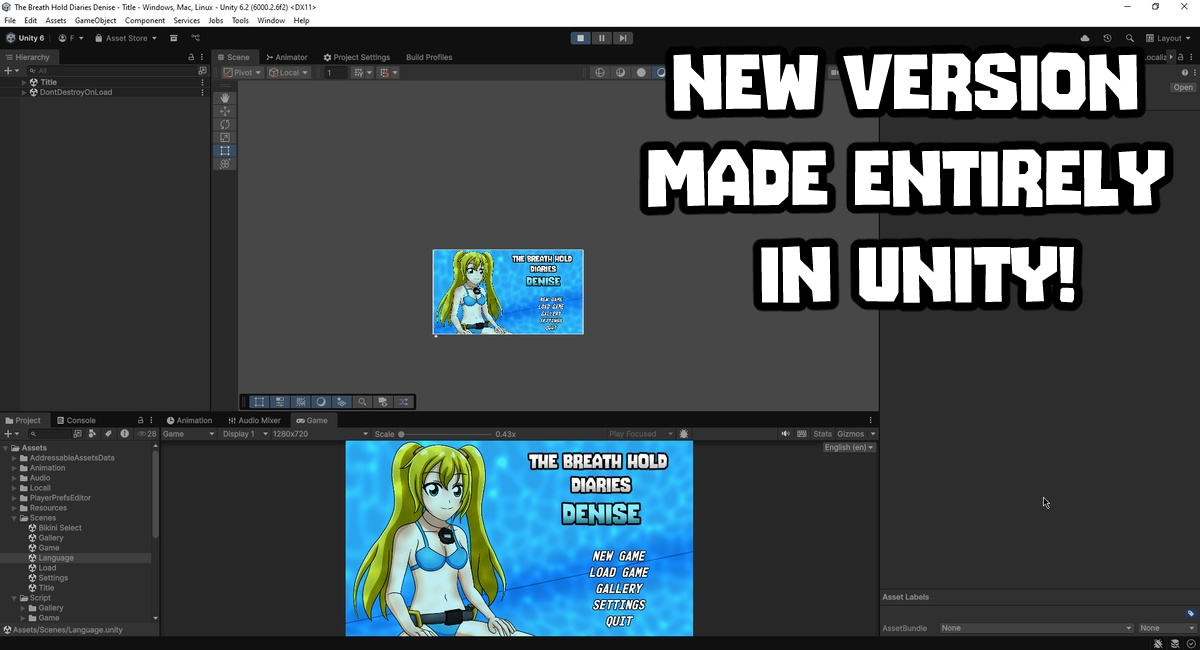Open the Package Manager icon in toolbar
1200x650 pixels.
click(x=173, y=38)
